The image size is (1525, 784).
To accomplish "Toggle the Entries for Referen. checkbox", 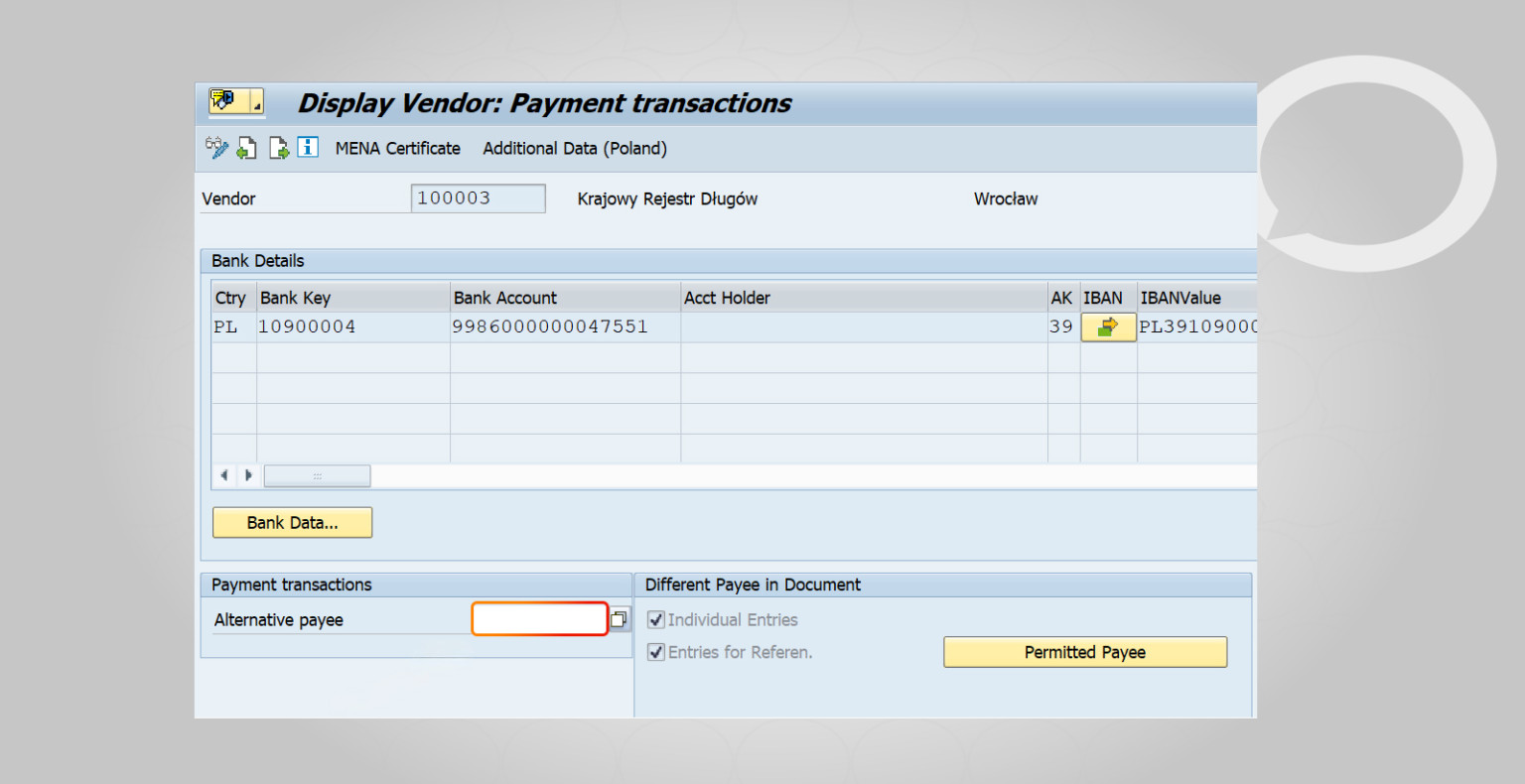I will pyautogui.click(x=655, y=652).
